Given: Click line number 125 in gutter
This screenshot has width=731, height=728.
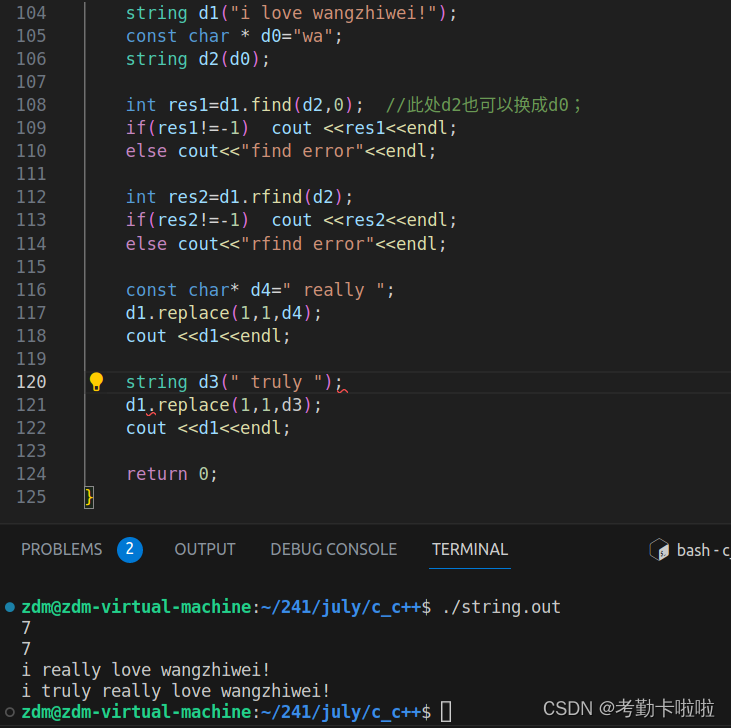Looking at the screenshot, I should [x=31, y=497].
